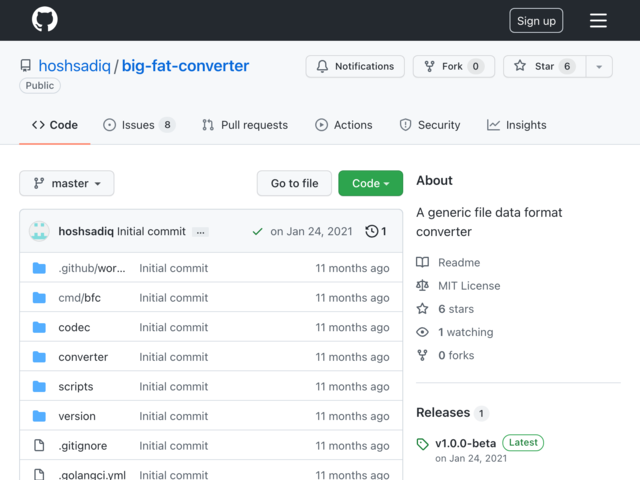Open the hamburger navigation menu
Image resolution: width=640 pixels, height=480 pixels.
598,20
